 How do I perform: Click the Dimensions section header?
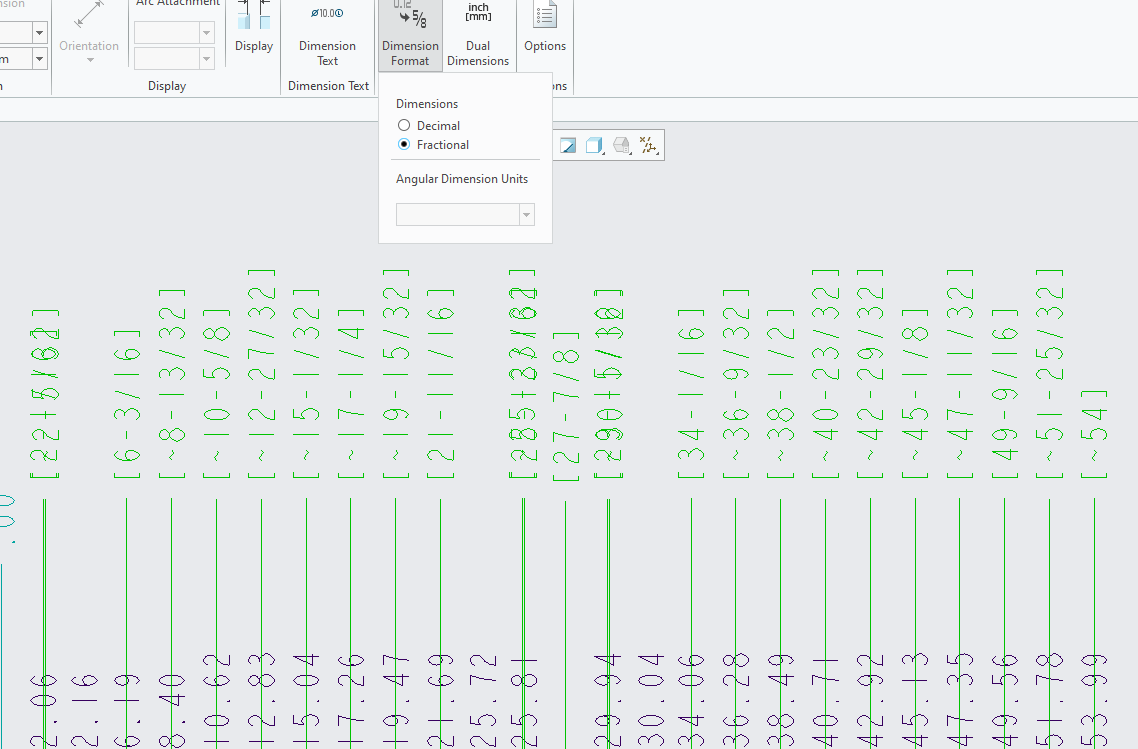tap(427, 103)
